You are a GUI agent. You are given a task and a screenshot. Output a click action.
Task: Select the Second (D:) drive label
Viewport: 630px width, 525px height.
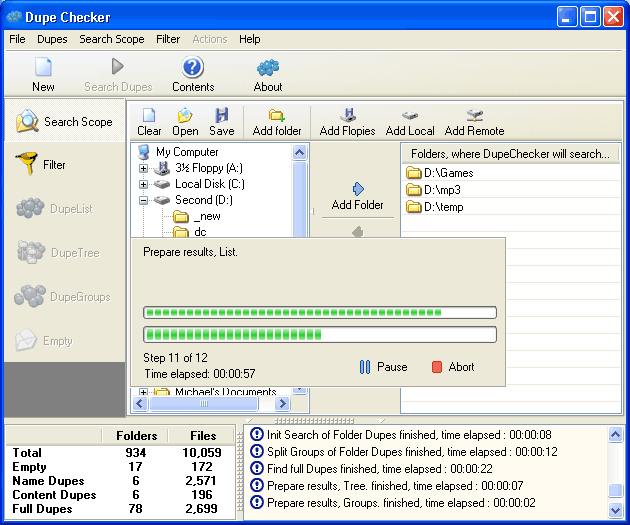(x=204, y=200)
